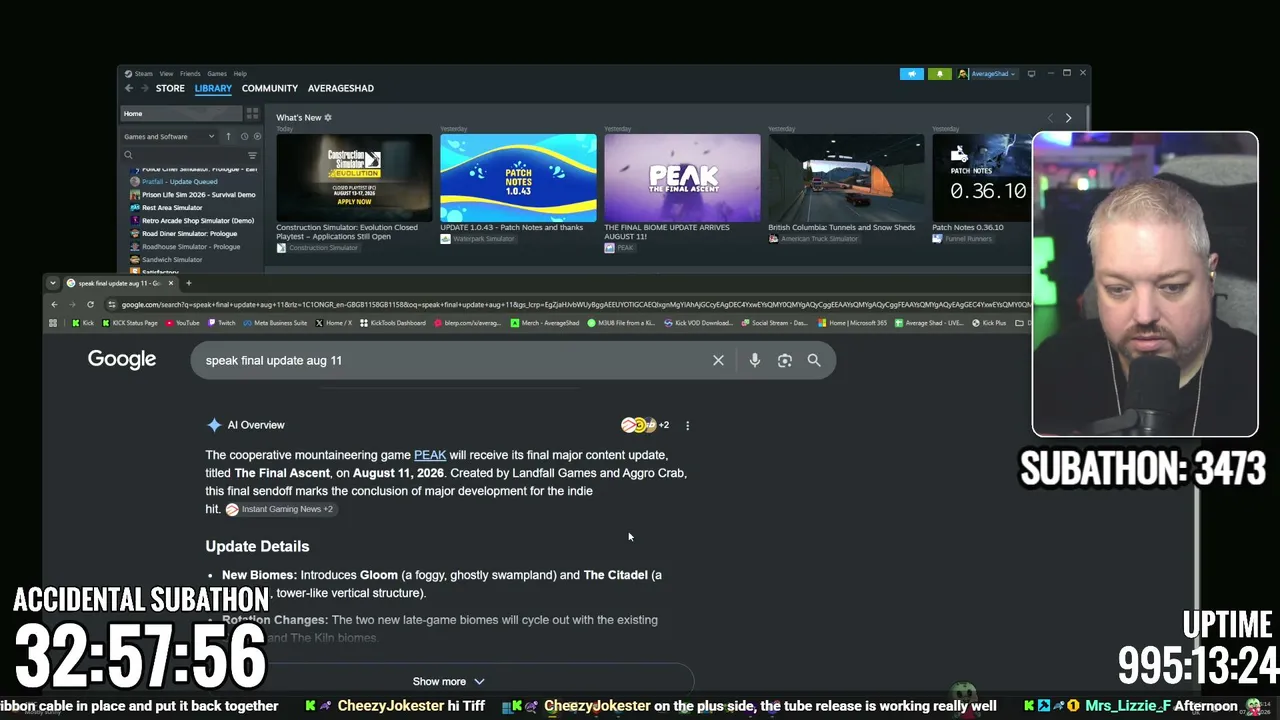Open AI Overview more options menu
1280x720 pixels.
[x=687, y=425]
